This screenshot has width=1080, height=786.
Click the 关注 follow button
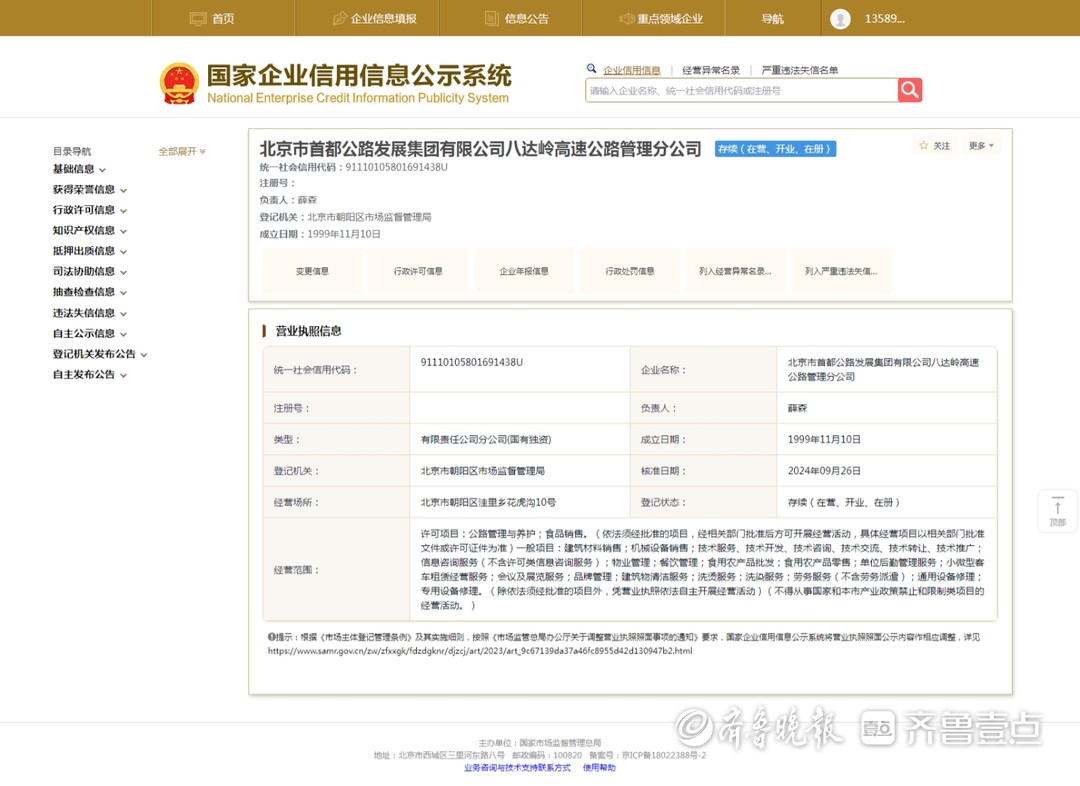(935, 145)
